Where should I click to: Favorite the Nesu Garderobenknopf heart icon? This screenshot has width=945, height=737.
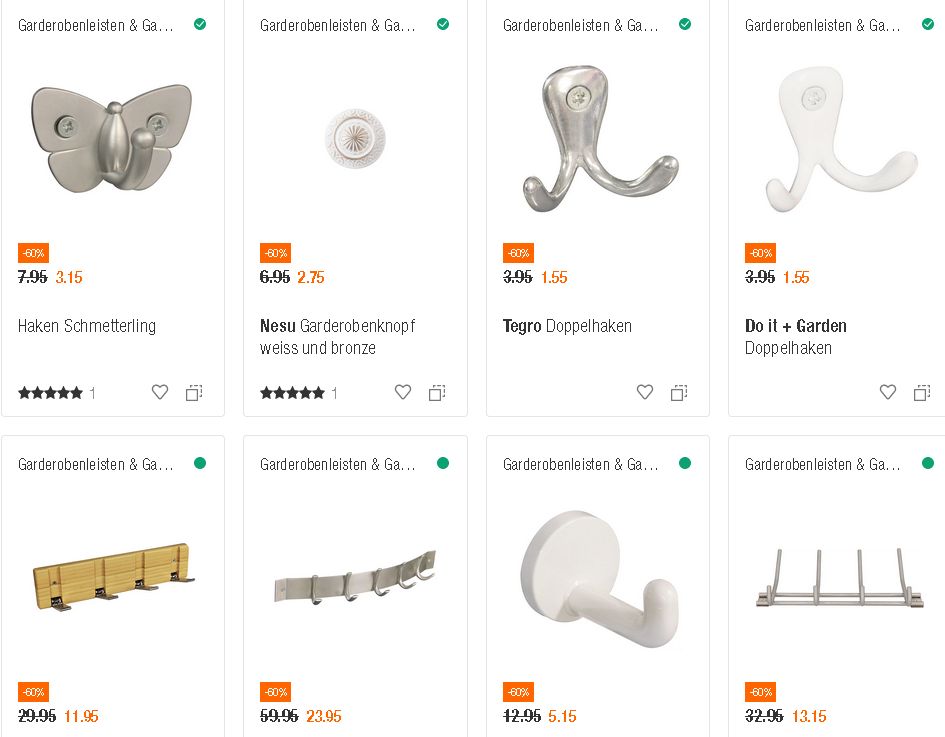tap(403, 392)
